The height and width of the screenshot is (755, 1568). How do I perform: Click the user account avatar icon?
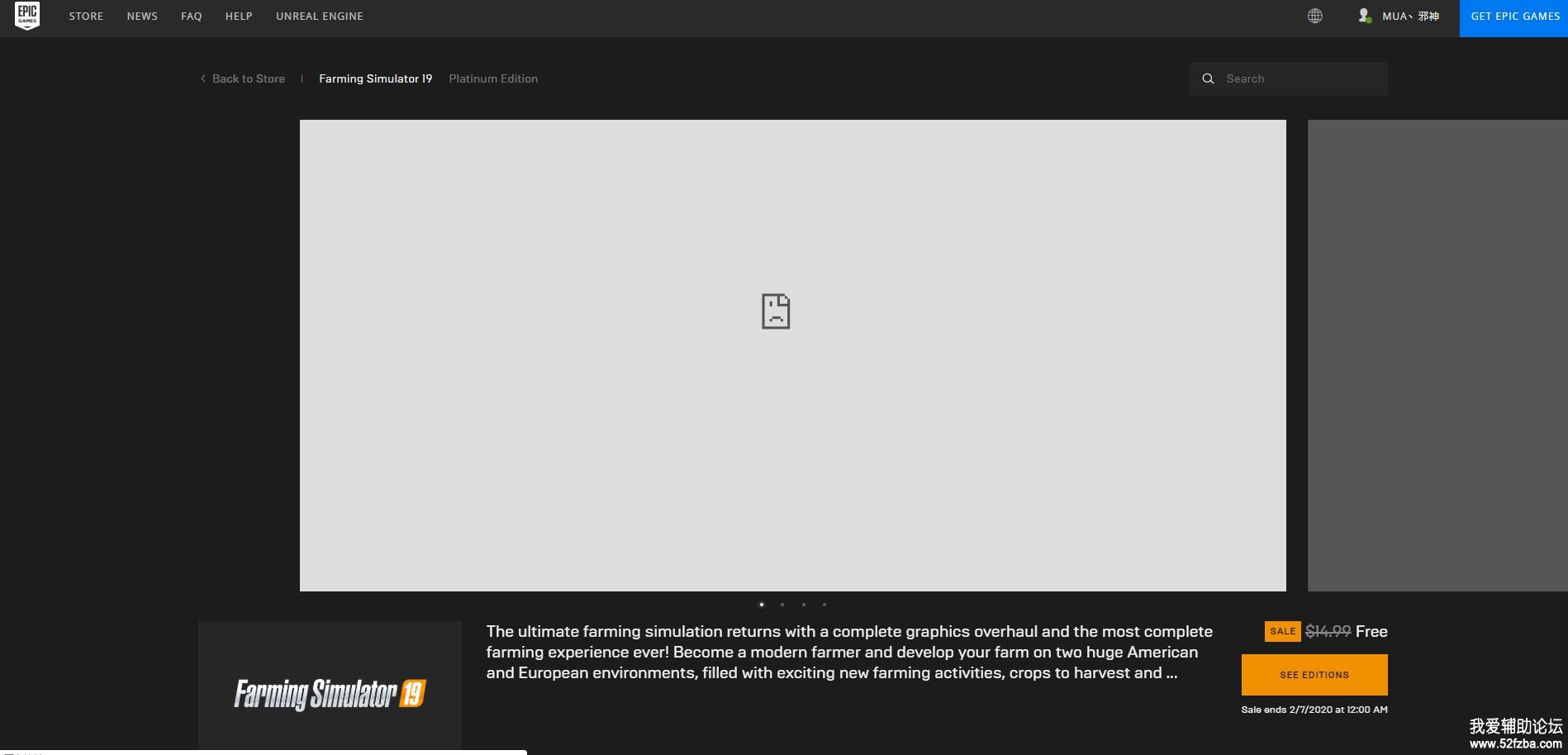click(x=1365, y=16)
